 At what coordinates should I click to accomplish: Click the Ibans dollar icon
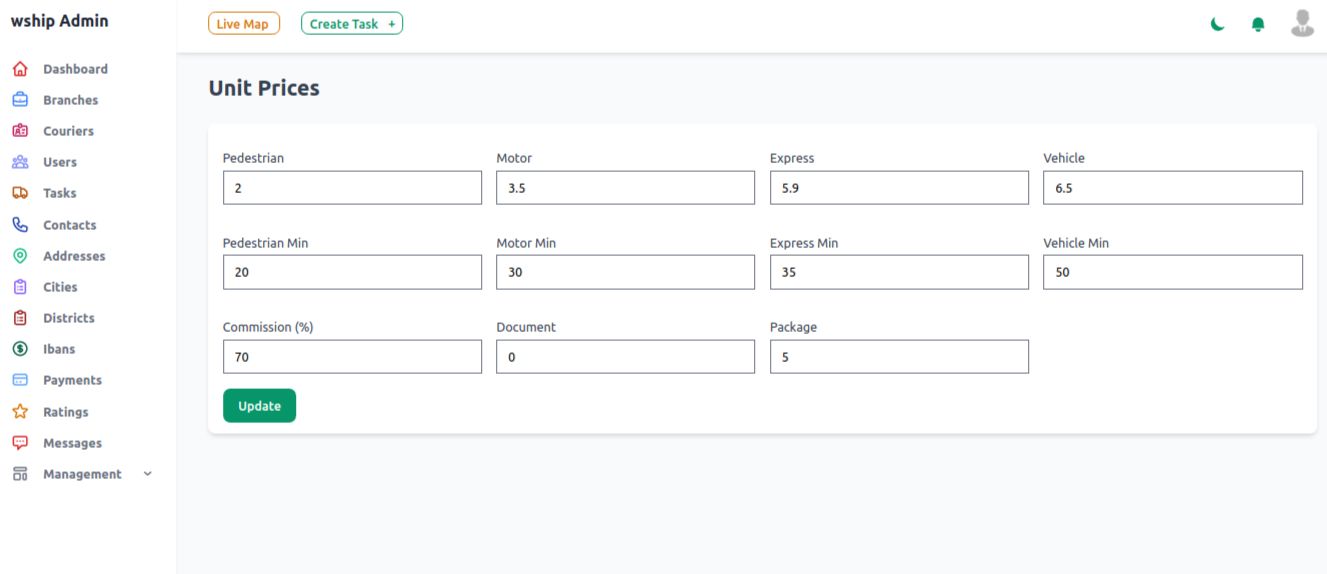point(19,349)
